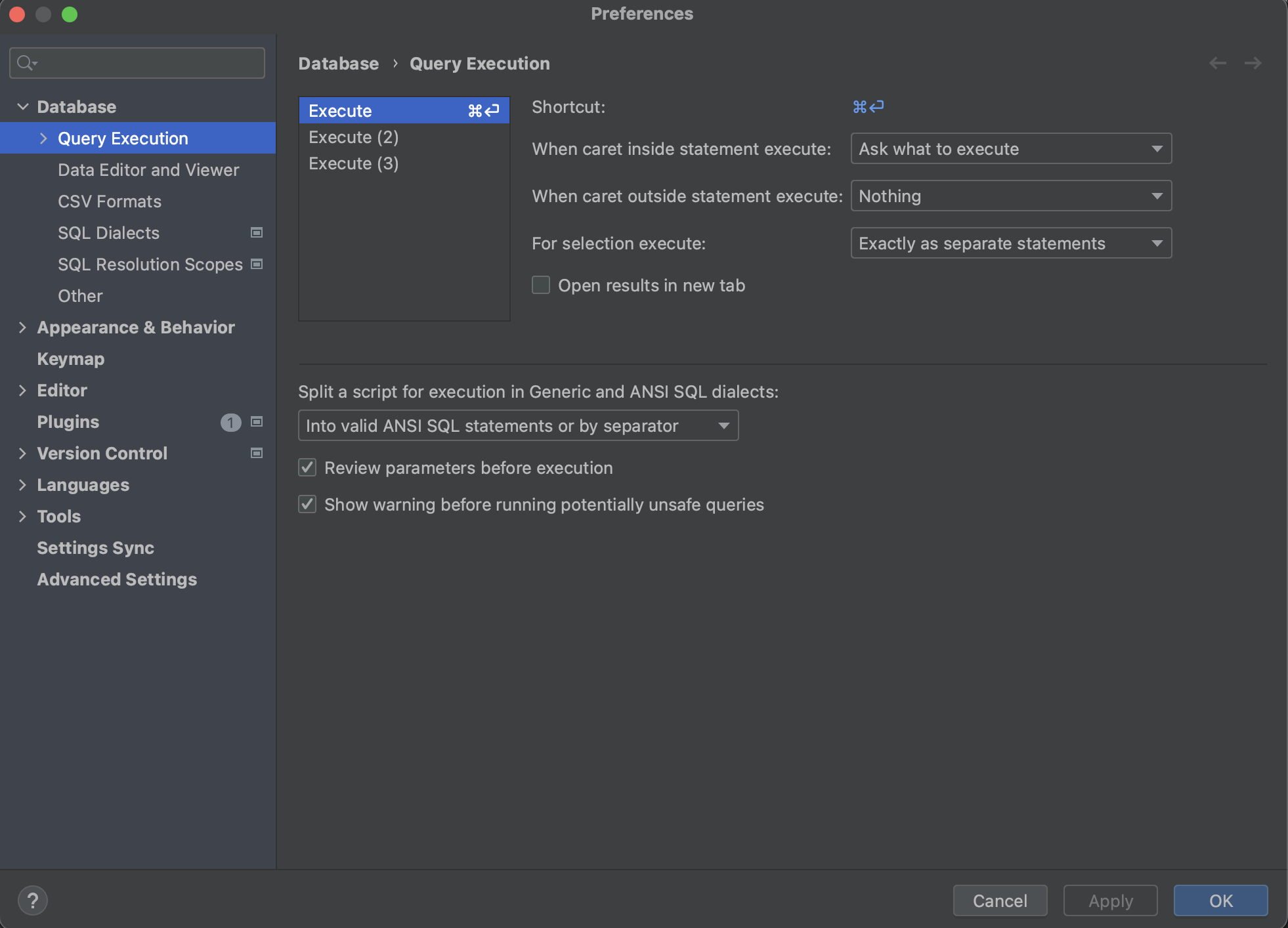Open the For selection execute dropdown
This screenshot has height=928, width=1288.
(x=1011, y=243)
